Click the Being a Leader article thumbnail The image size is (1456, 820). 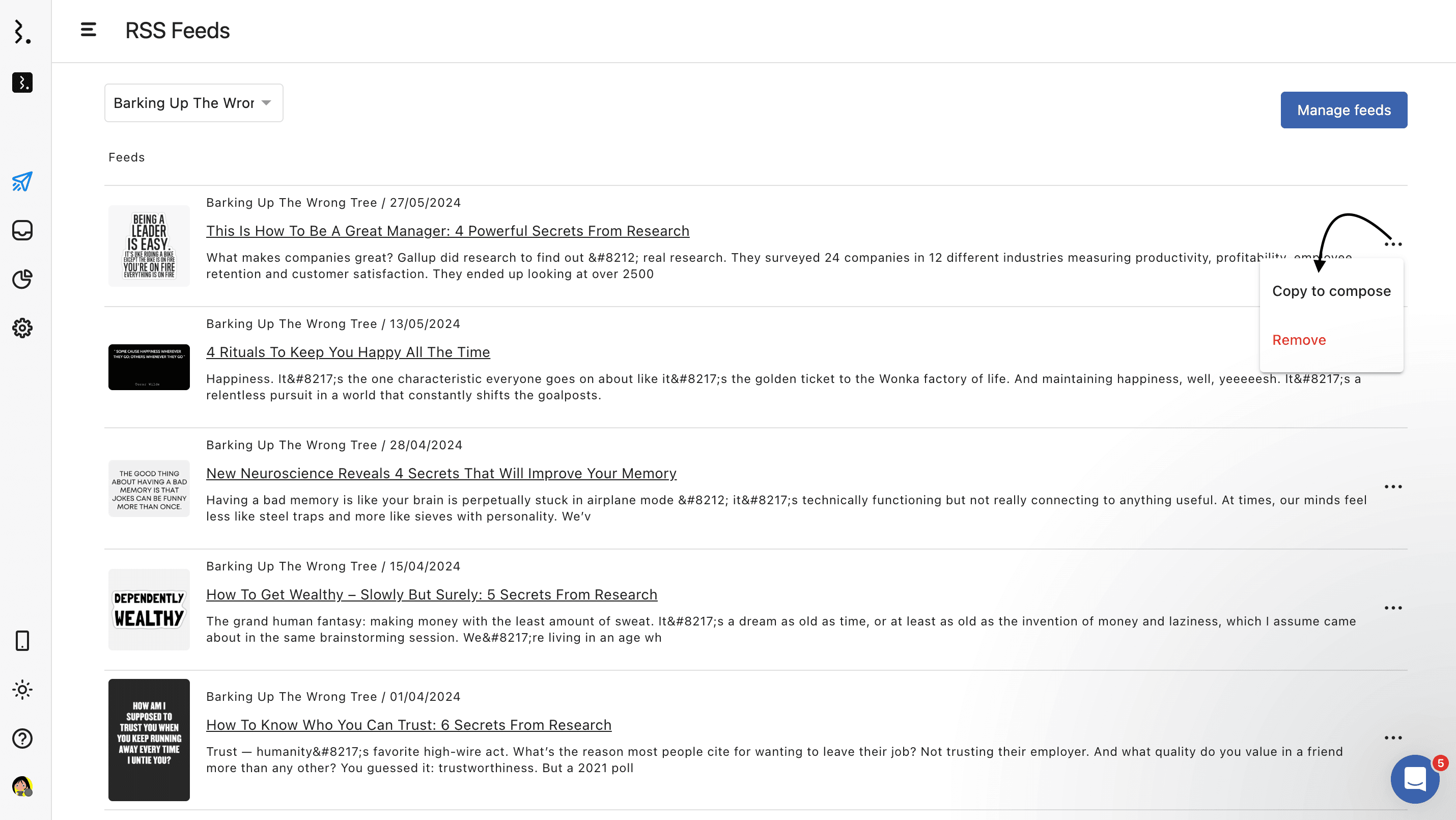click(149, 246)
